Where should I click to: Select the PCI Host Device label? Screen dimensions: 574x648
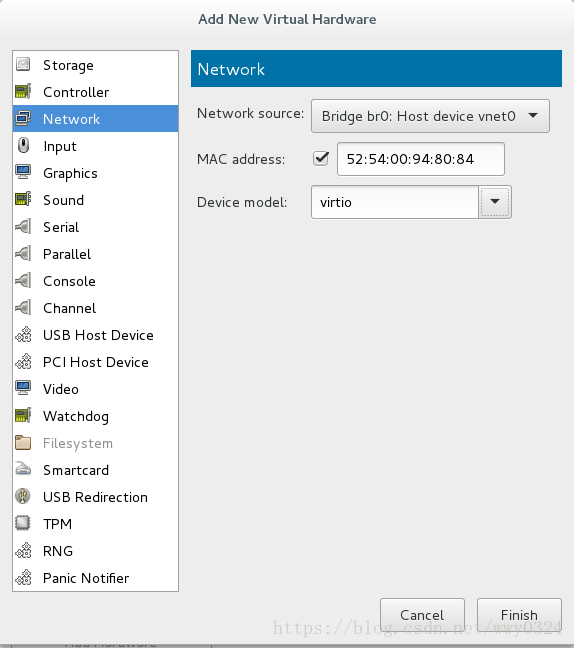click(95, 362)
